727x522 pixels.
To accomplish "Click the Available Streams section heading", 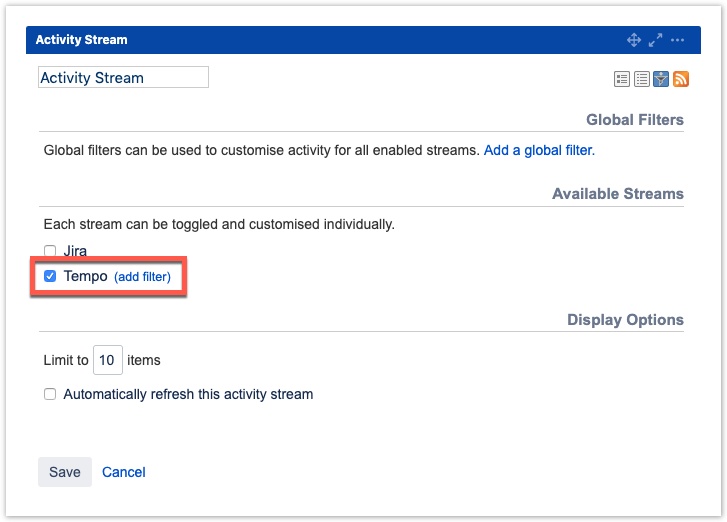I will click(617, 194).
